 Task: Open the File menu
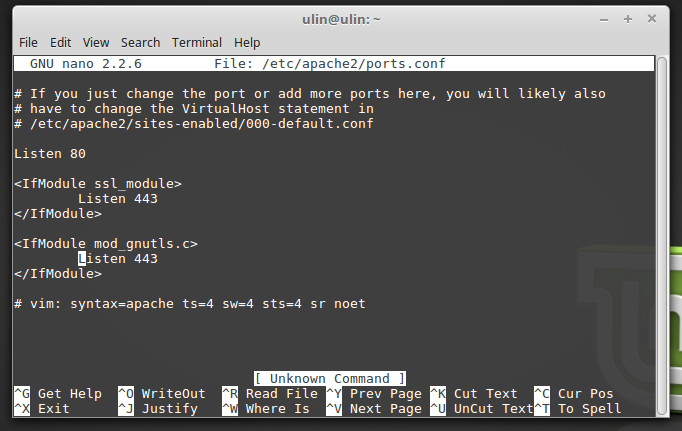coord(28,43)
